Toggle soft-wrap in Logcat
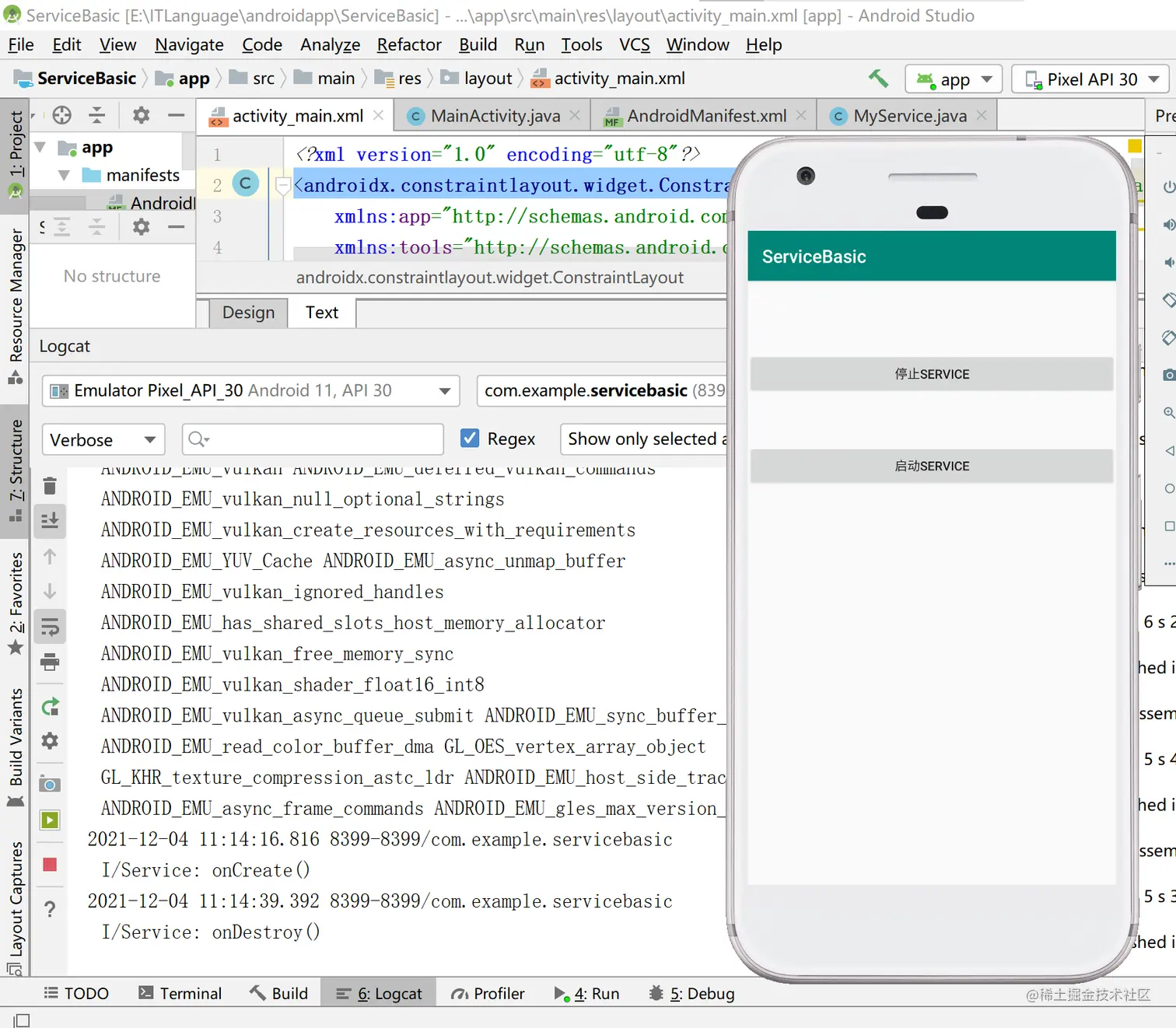The width and height of the screenshot is (1176, 1028). tap(50, 627)
